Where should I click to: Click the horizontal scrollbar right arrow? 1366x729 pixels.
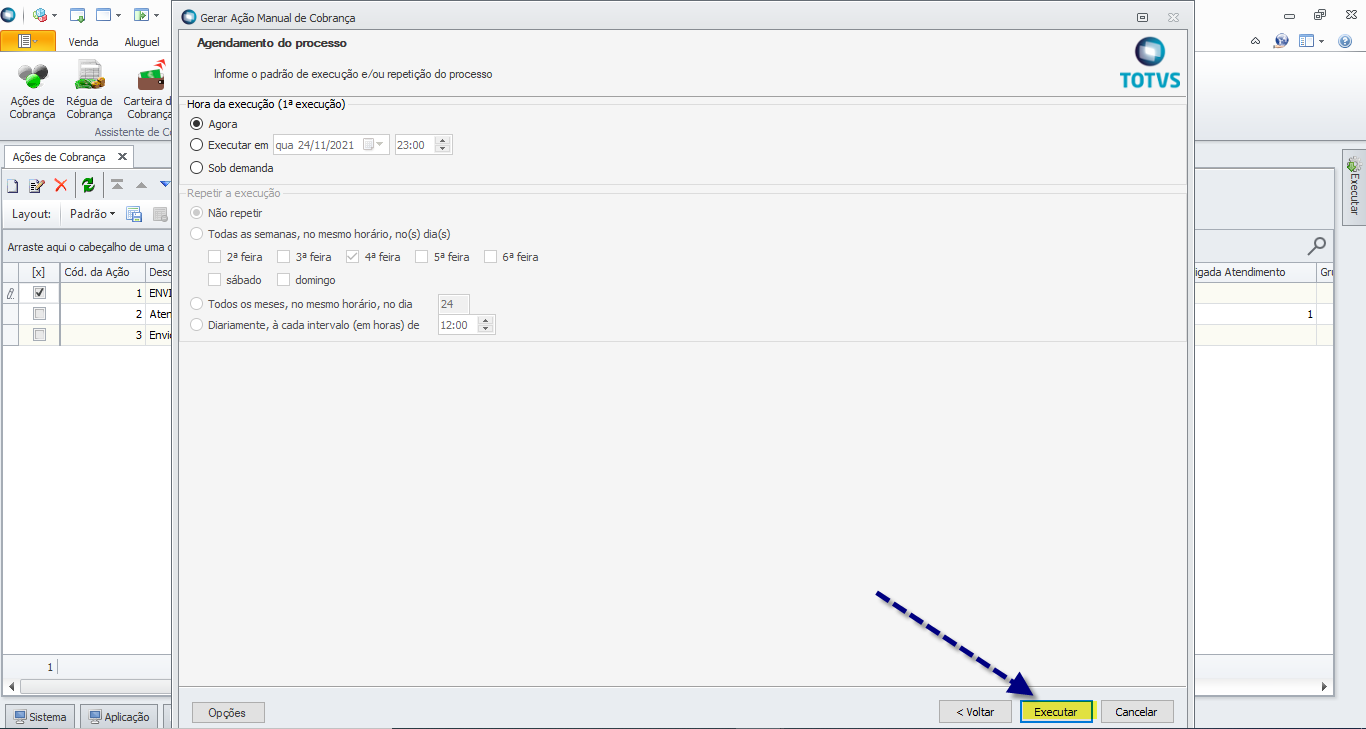point(1325,687)
